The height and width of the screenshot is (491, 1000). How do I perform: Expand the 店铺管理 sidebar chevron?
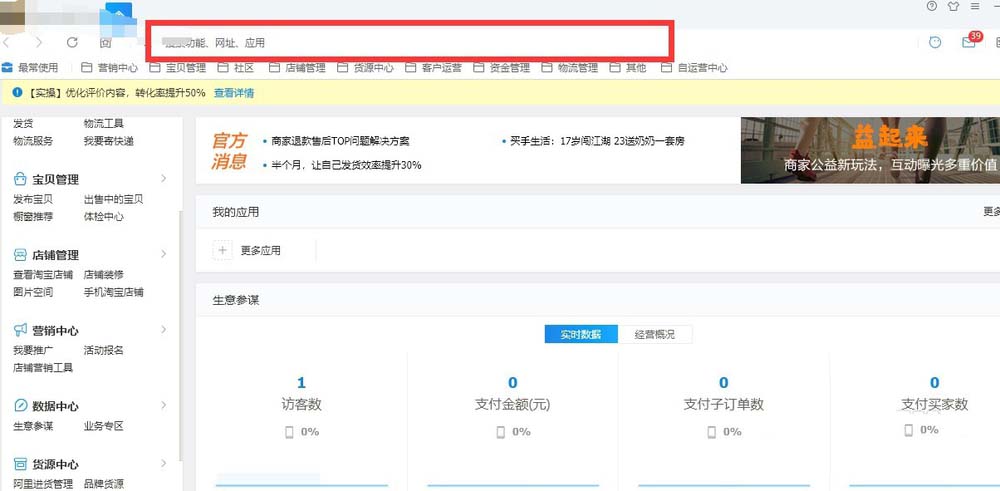pos(163,254)
